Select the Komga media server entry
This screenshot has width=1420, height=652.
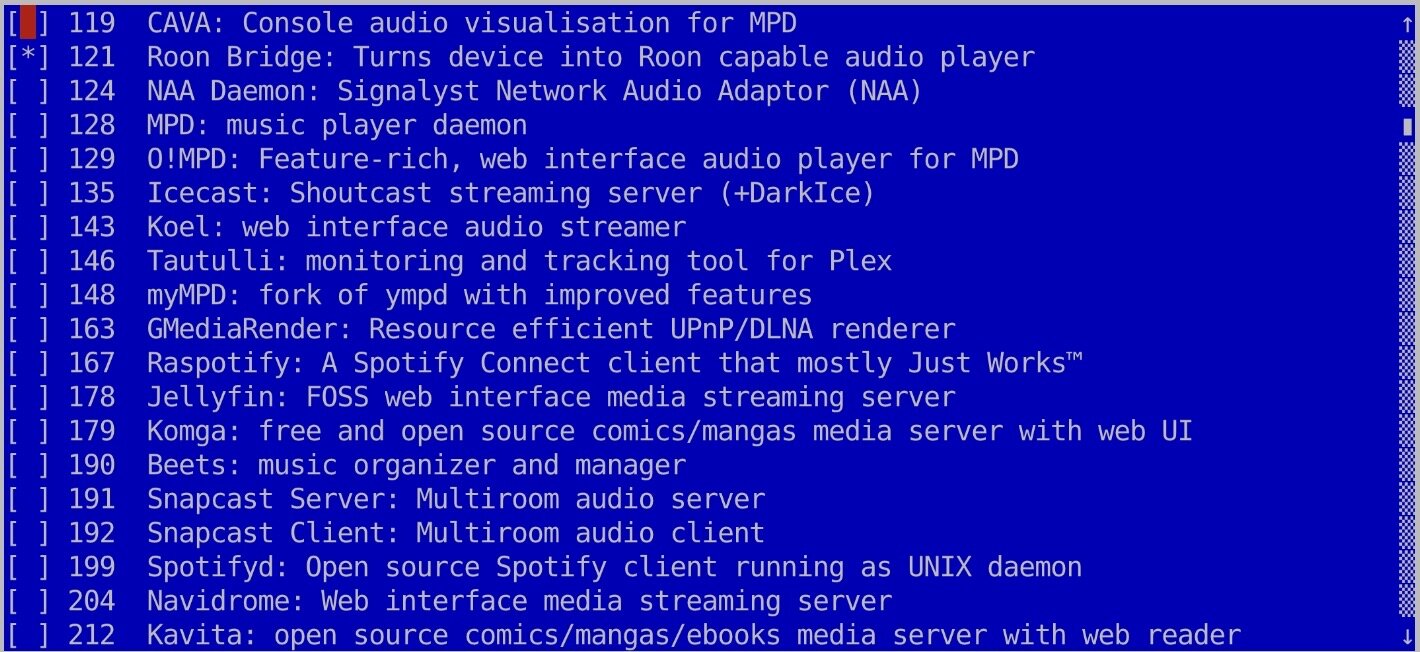[x=669, y=431]
